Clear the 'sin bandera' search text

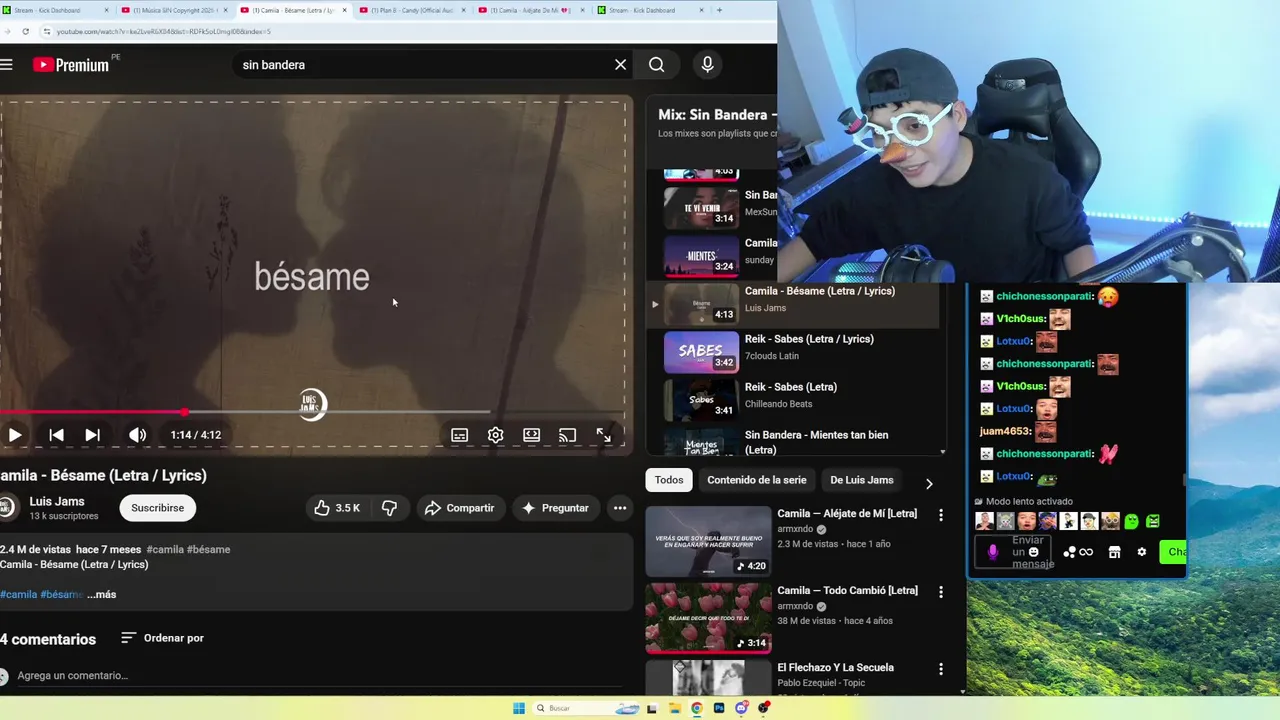point(620,64)
